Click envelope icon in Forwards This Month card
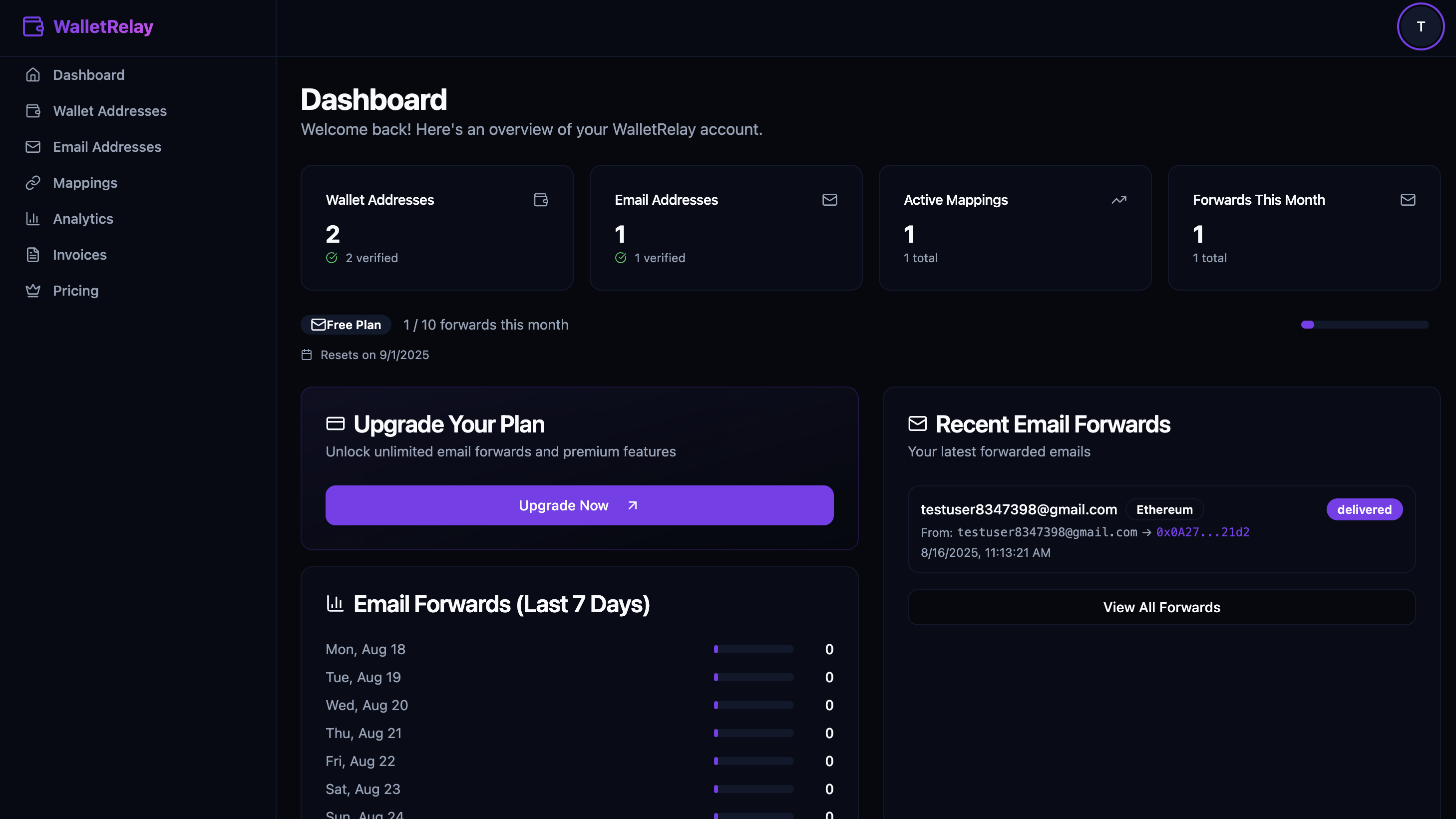The image size is (1456, 819). coord(1408,200)
